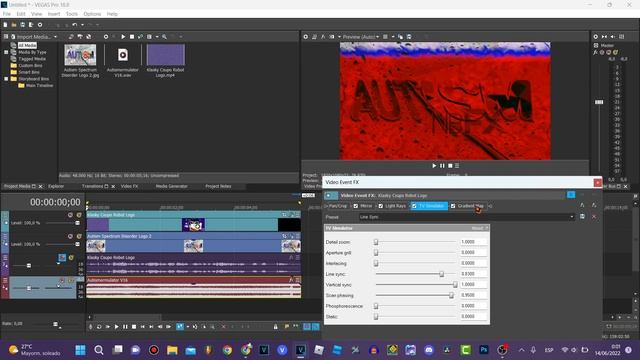
Task: Open Photoshop from the taskbar
Action: [x=484, y=350]
